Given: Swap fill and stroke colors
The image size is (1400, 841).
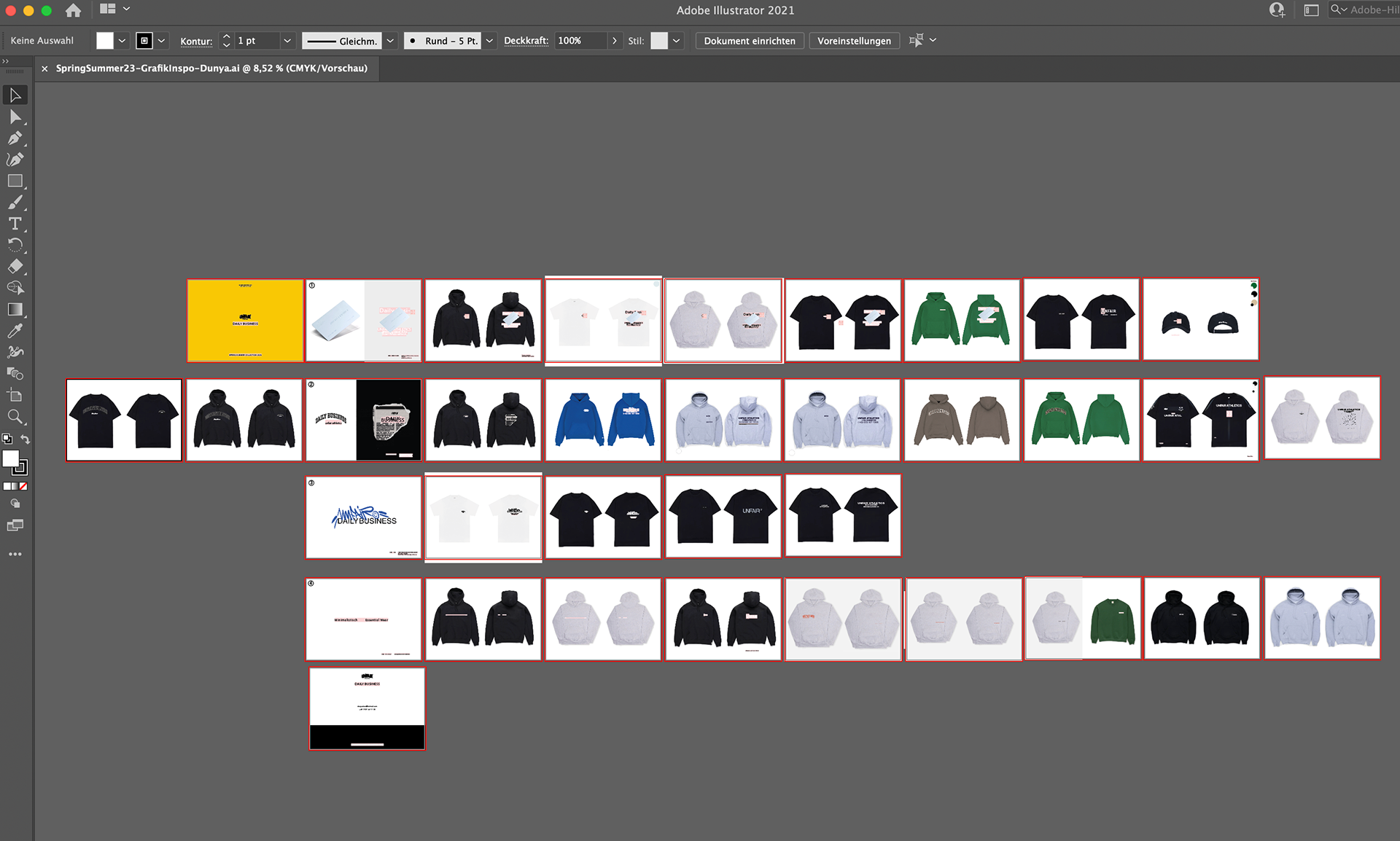Looking at the screenshot, I should [x=26, y=439].
